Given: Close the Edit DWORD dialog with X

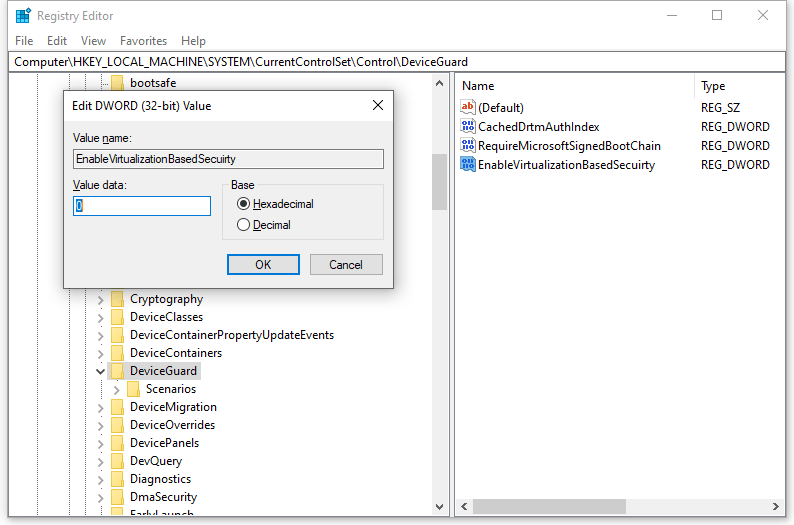Looking at the screenshot, I should (x=378, y=105).
